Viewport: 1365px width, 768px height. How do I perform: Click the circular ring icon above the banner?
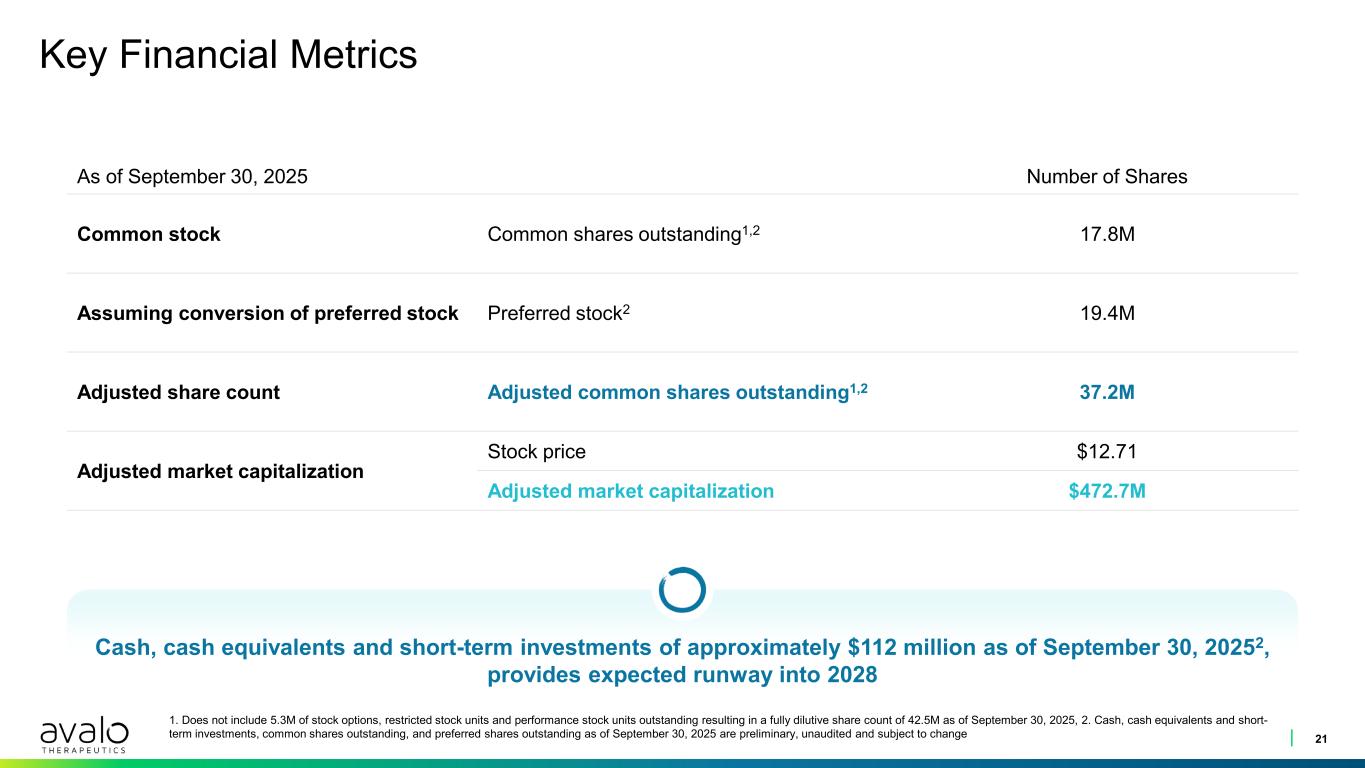(x=683, y=590)
